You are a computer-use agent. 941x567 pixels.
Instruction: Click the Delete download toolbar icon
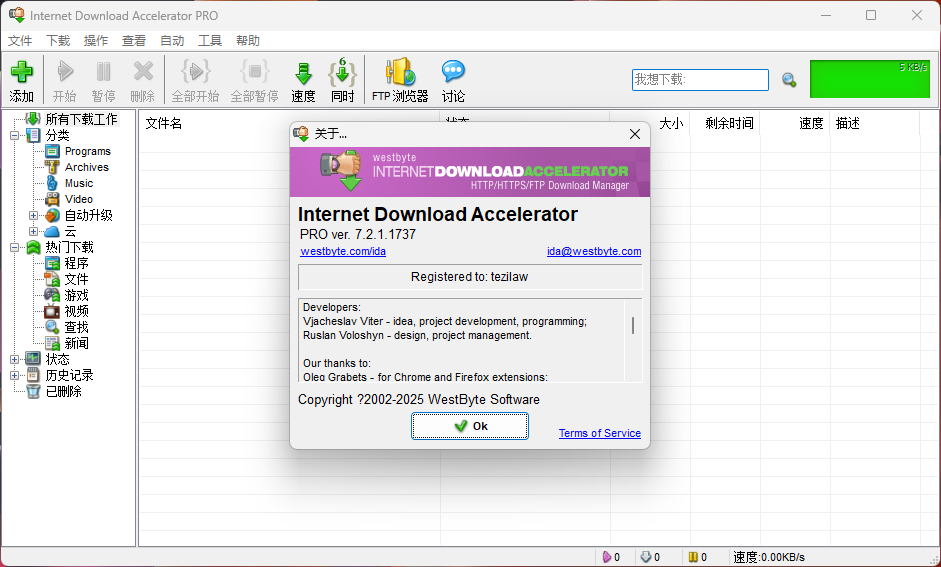tap(143, 72)
